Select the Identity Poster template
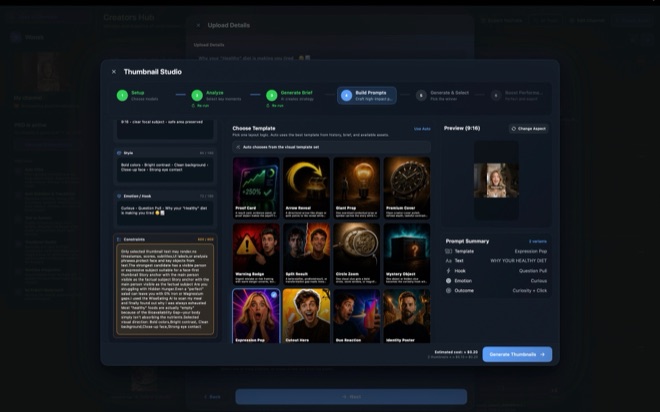Image resolution: width=660 pixels, height=412 pixels. (407, 316)
